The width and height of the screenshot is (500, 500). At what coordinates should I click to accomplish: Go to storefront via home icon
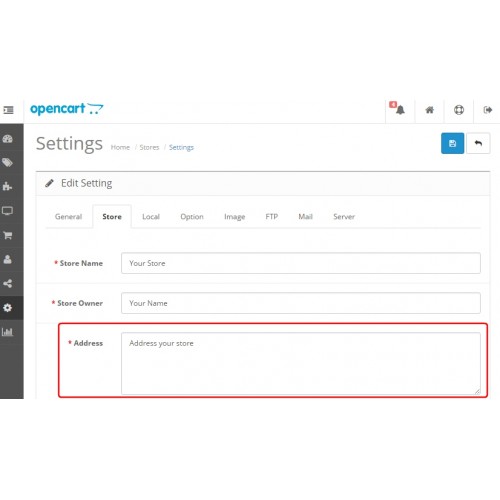click(429, 110)
